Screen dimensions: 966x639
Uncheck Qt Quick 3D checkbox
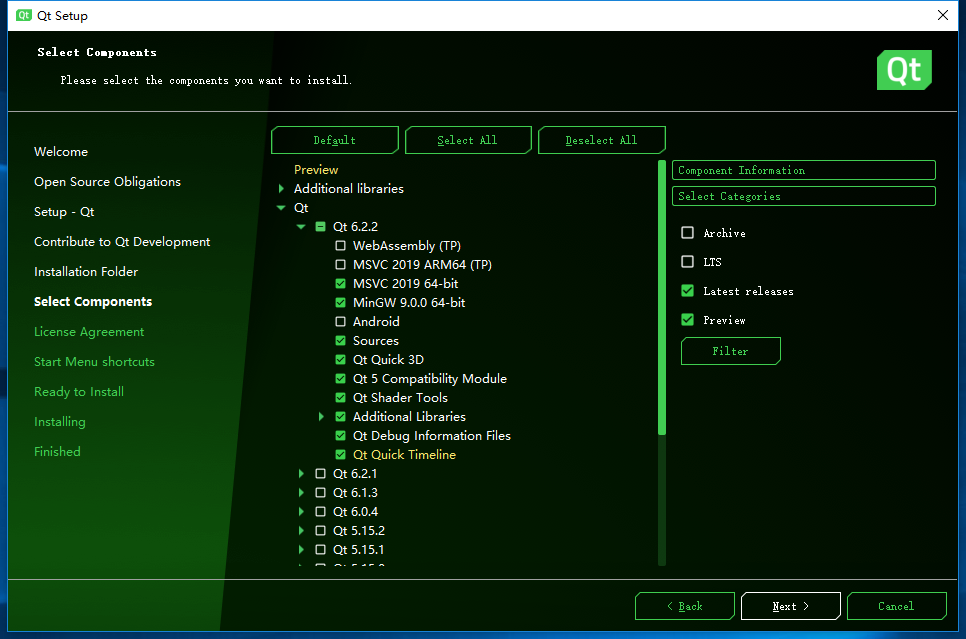tap(340, 360)
